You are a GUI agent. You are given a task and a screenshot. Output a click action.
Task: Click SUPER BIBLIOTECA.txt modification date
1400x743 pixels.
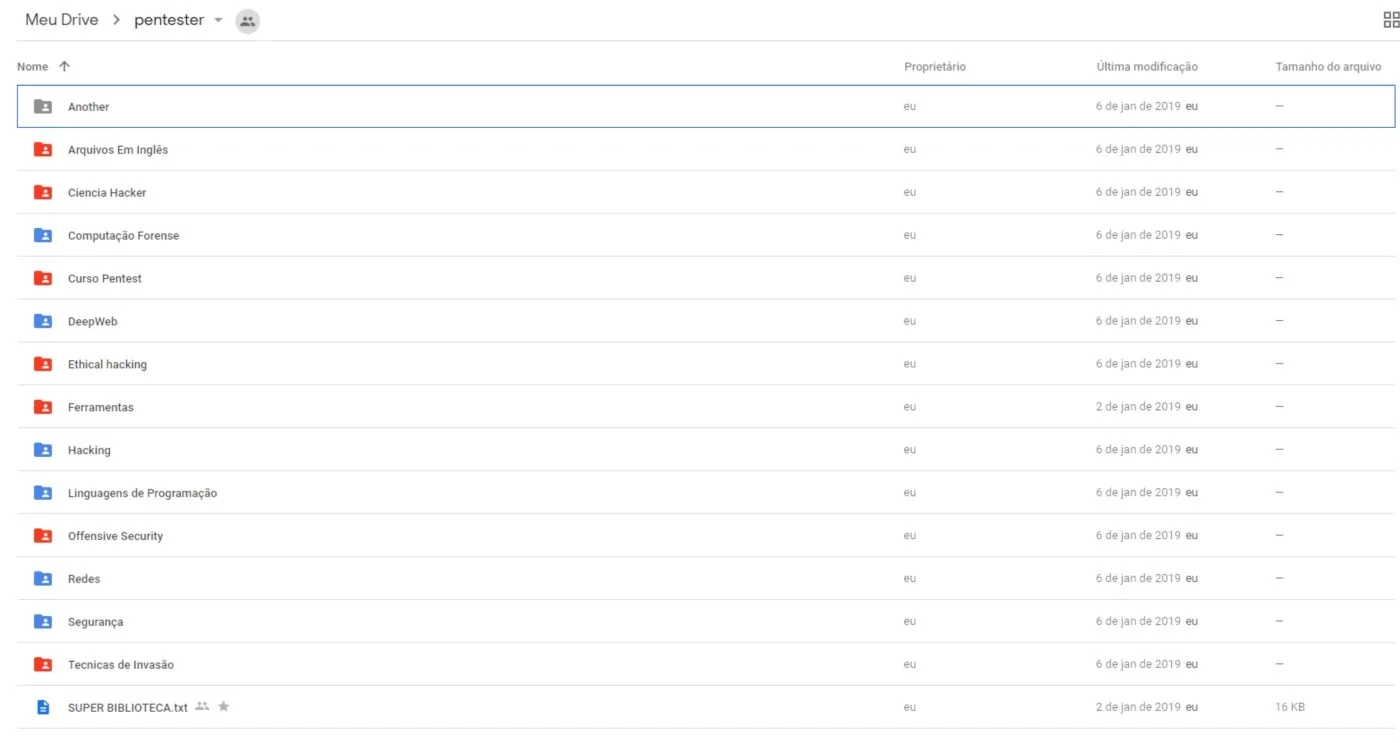coord(1138,707)
